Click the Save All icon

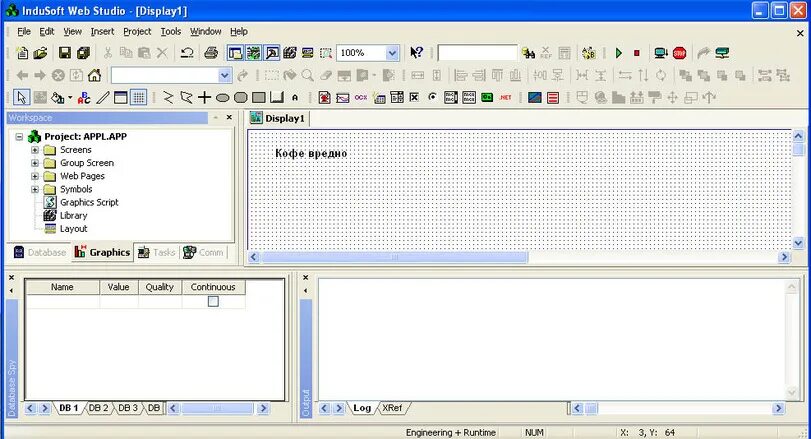coord(83,53)
